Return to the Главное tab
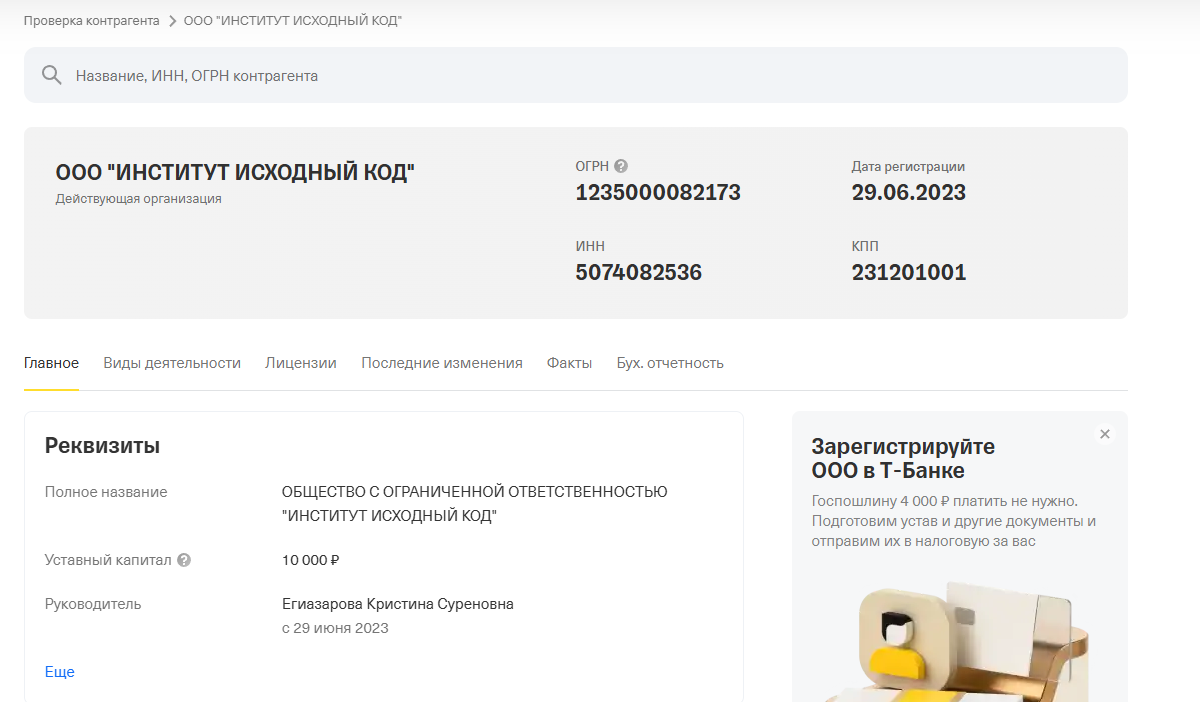This screenshot has width=1200, height=702. pos(50,363)
